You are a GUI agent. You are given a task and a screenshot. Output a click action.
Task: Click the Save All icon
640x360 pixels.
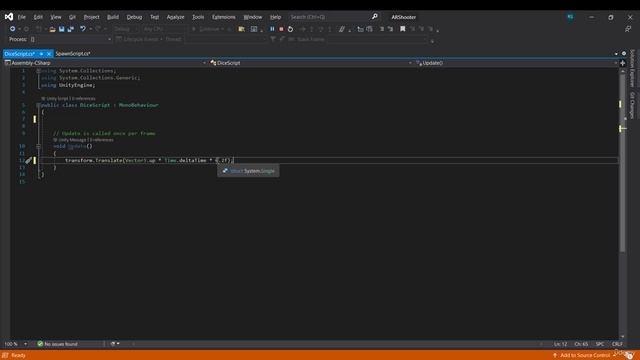[71, 29]
